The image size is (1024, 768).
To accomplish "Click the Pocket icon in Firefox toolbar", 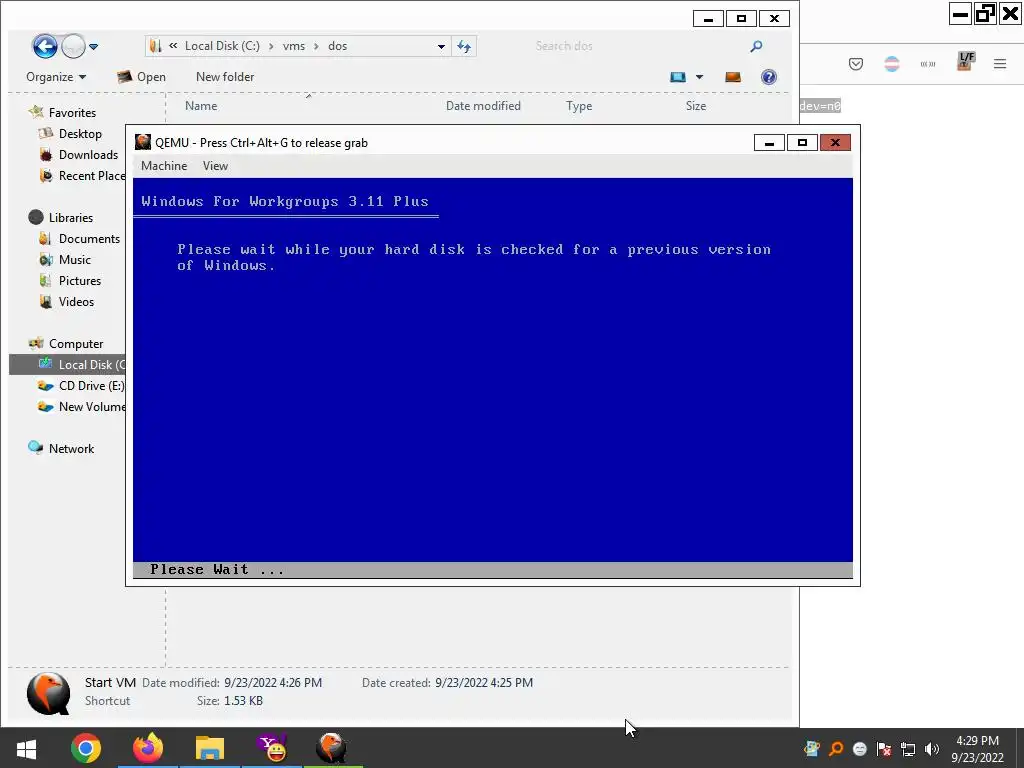I will [856, 64].
